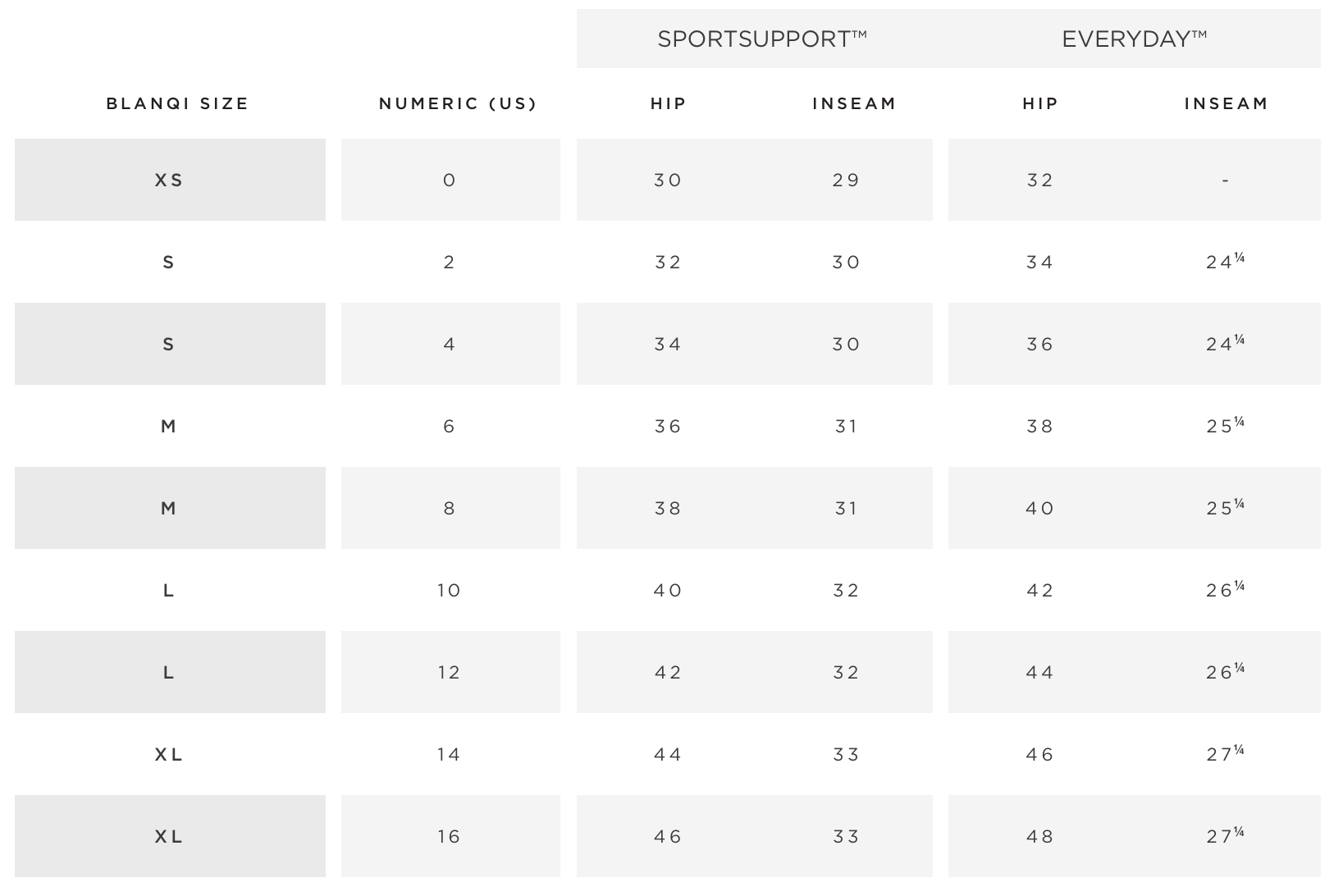1334x896 pixels.
Task: Select the NUMERIC (US) column heading
Action: [x=458, y=103]
